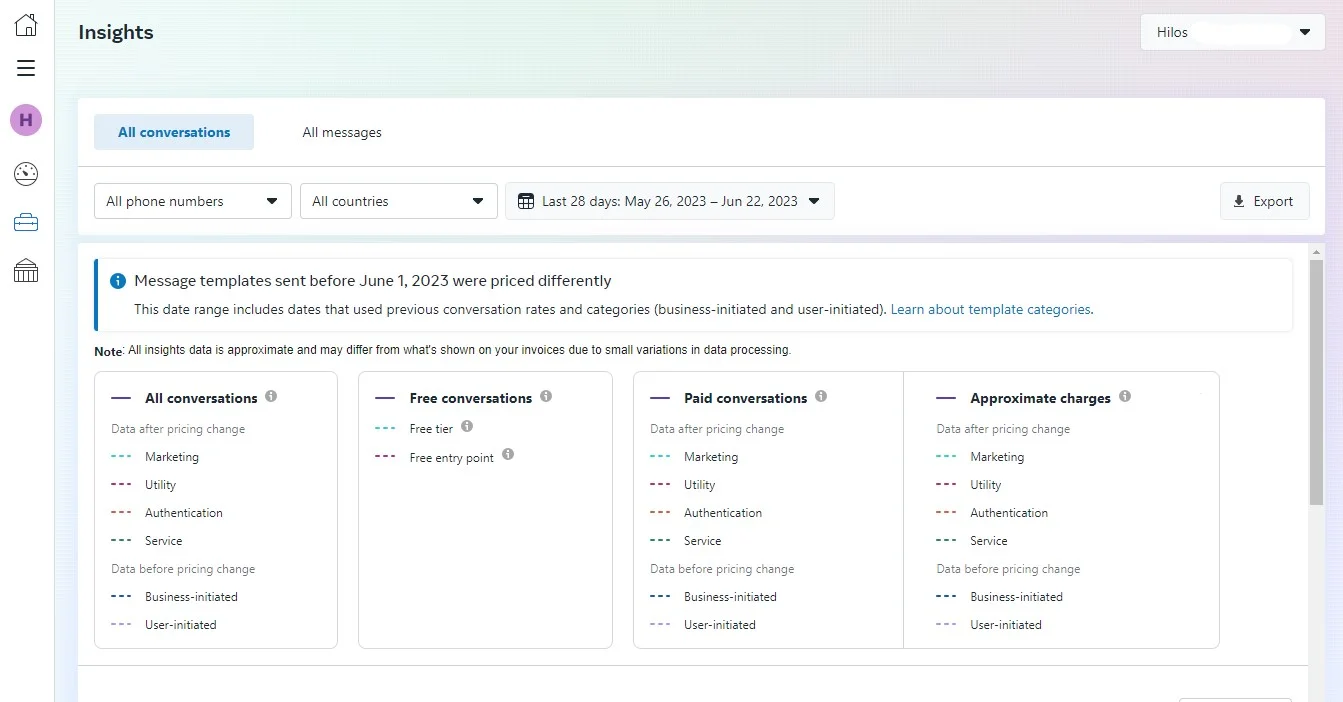The image size is (1343, 702).
Task: Click the Export button
Action: point(1265,201)
